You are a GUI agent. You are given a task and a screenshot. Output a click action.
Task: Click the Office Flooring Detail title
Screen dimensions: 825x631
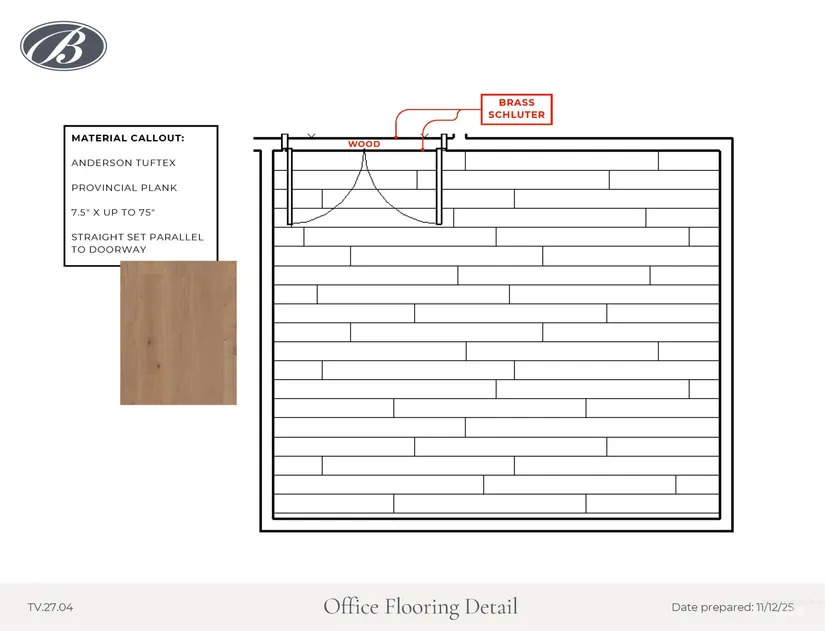coord(420,606)
